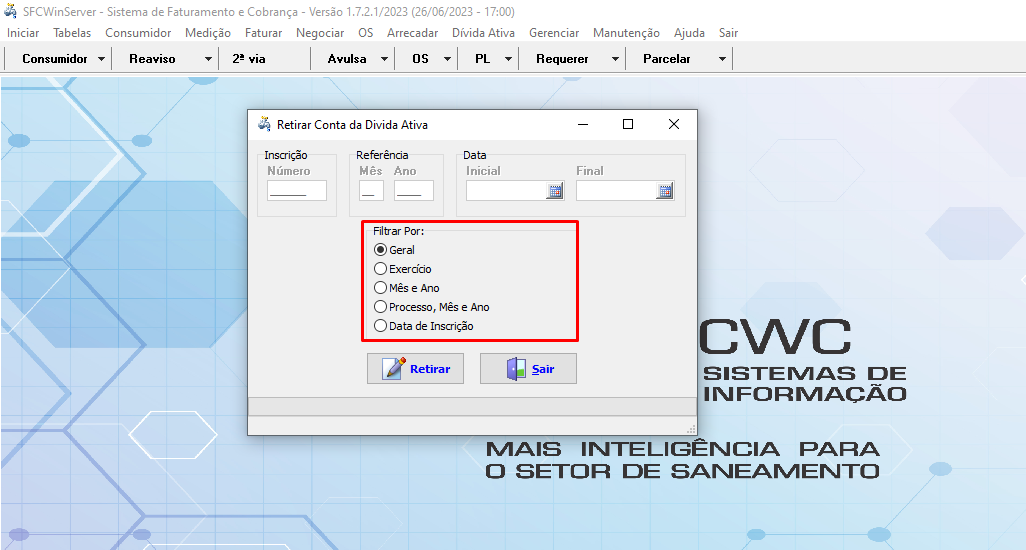Open the Tabelas menu
This screenshot has height=550, width=1026.
(72, 33)
